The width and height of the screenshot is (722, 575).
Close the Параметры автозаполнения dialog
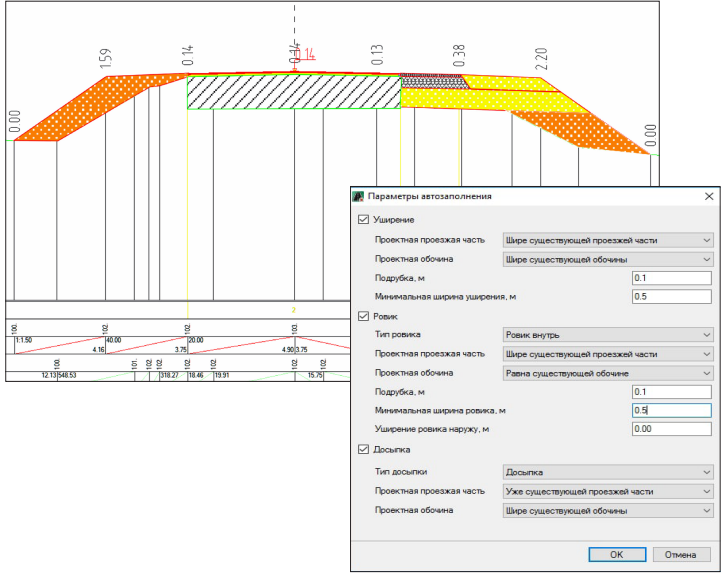pyautogui.click(x=709, y=197)
